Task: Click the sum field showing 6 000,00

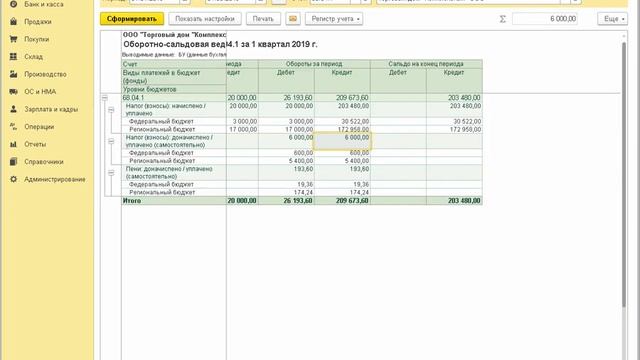Action: (545, 19)
